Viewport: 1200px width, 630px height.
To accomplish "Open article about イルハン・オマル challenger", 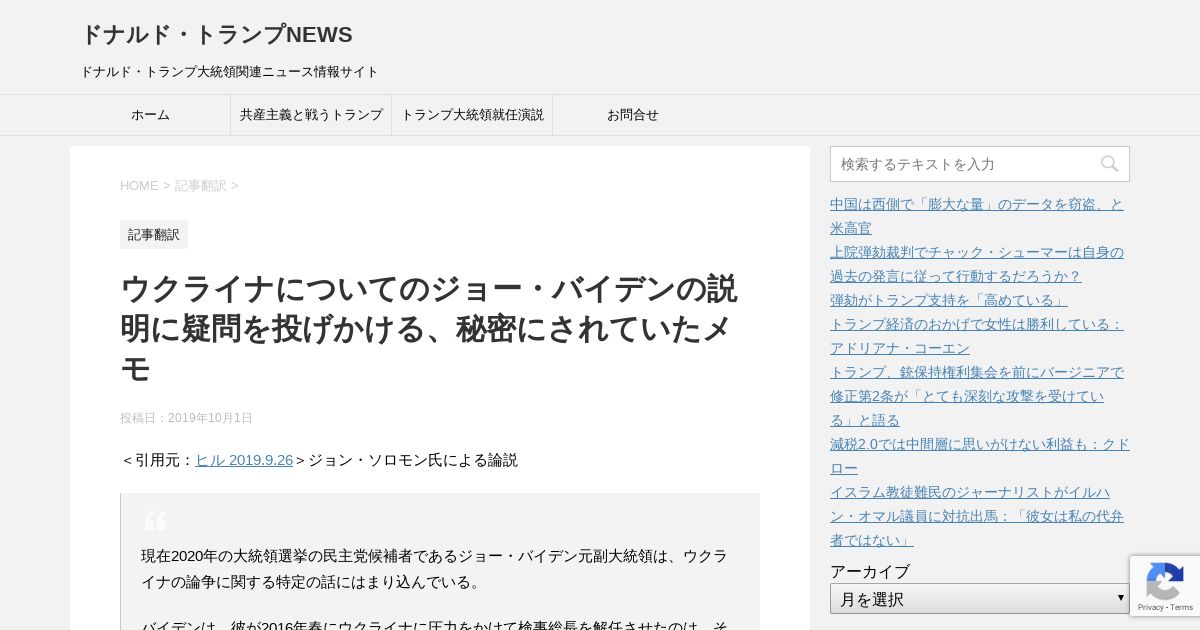I will [977, 516].
